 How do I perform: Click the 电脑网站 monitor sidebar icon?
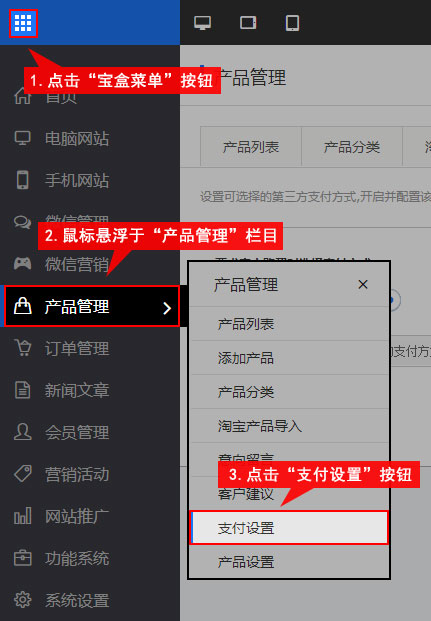click(22, 138)
